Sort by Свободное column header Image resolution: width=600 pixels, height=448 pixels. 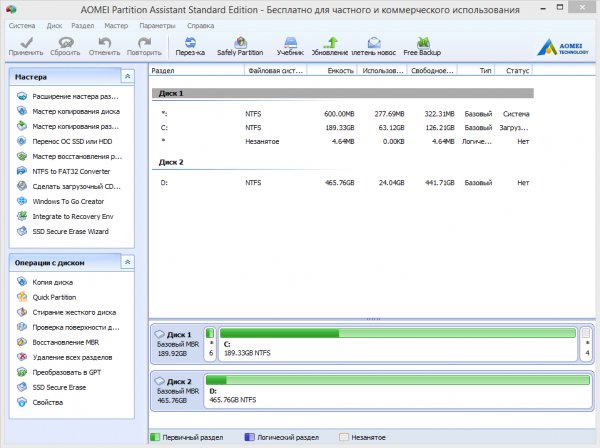coord(432,70)
